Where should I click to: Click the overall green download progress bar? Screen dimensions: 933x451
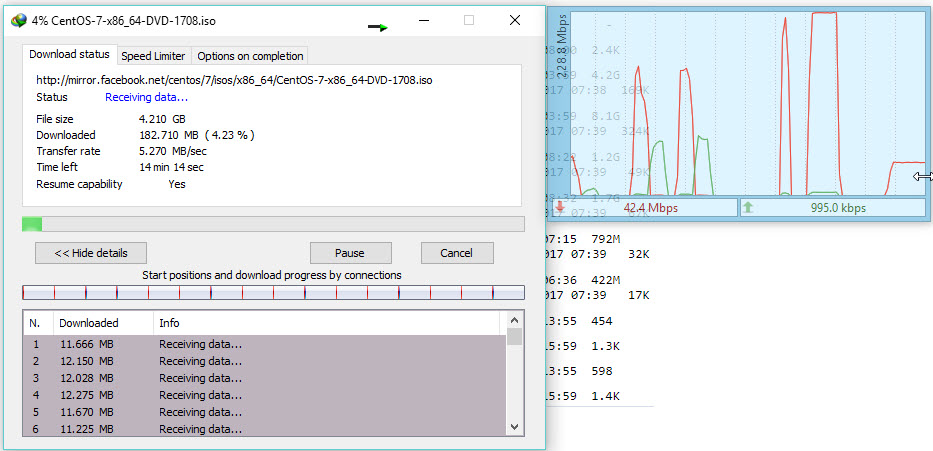pyautogui.click(x=273, y=224)
